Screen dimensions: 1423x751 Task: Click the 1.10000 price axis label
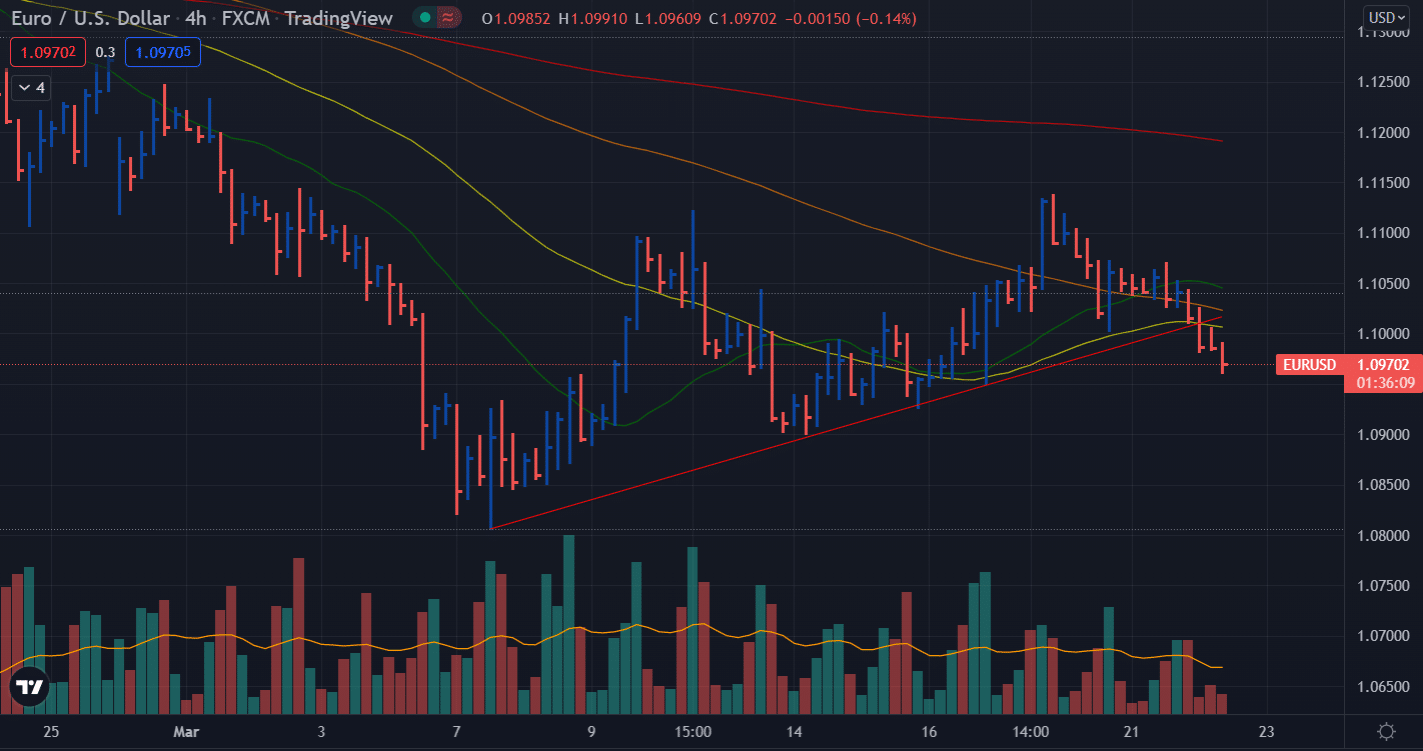pos(1383,334)
